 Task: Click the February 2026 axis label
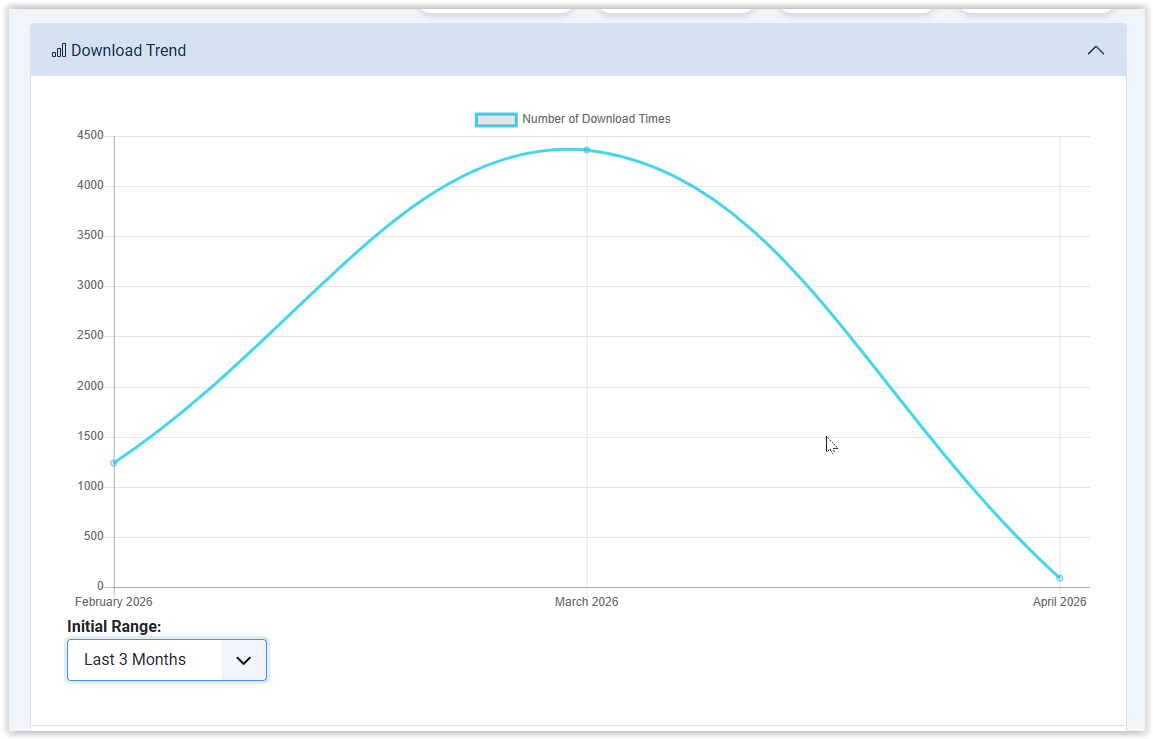pos(114,602)
